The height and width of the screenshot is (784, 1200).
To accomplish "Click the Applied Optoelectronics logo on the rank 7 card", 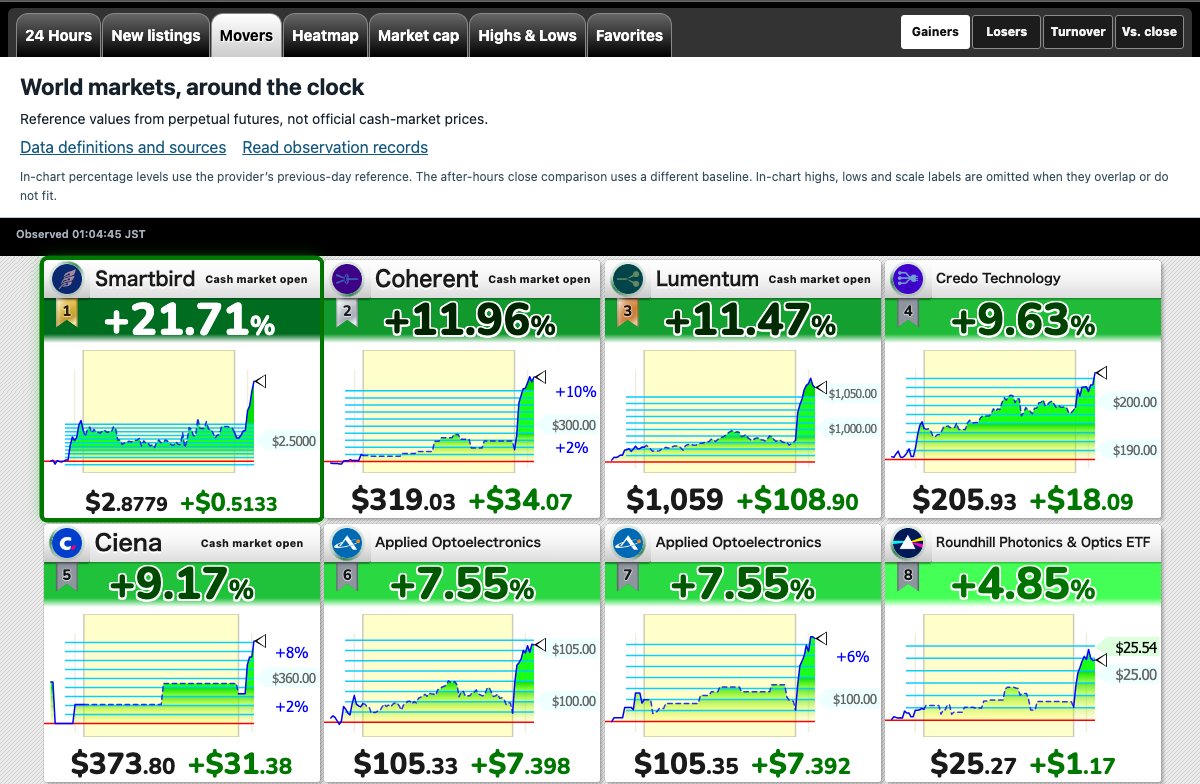I will pos(628,543).
